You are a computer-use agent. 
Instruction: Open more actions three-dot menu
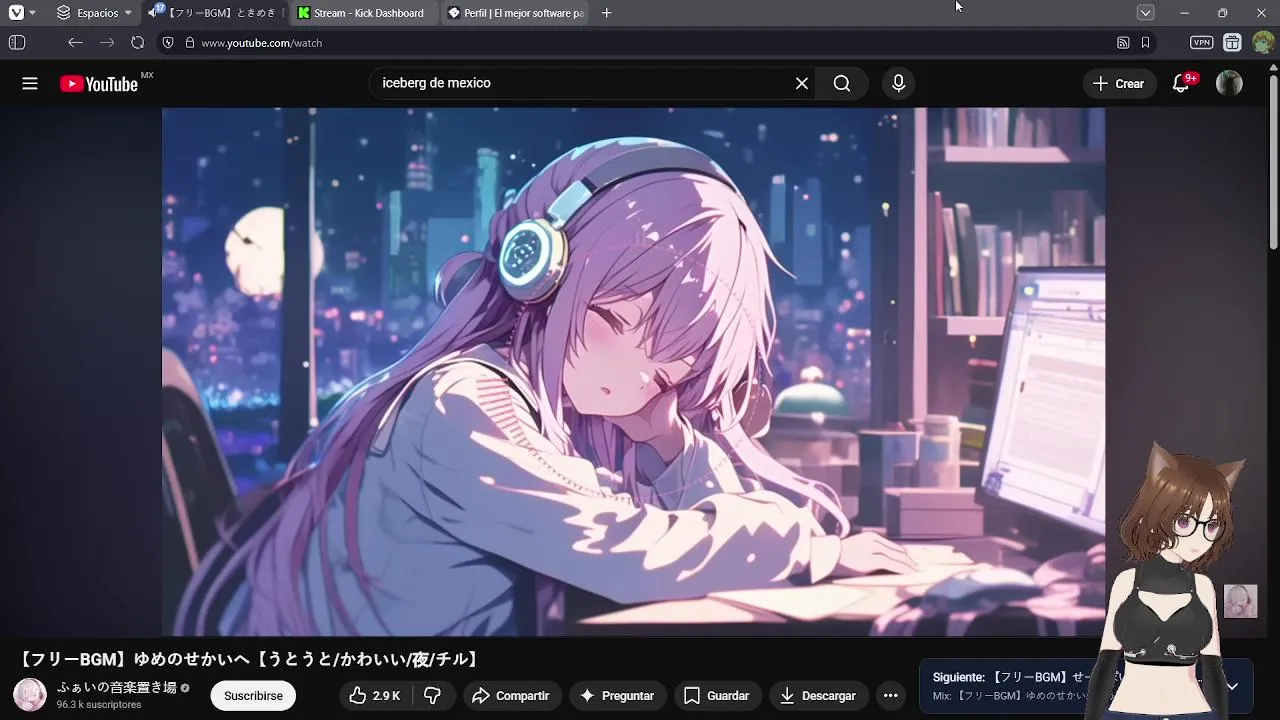(890, 696)
